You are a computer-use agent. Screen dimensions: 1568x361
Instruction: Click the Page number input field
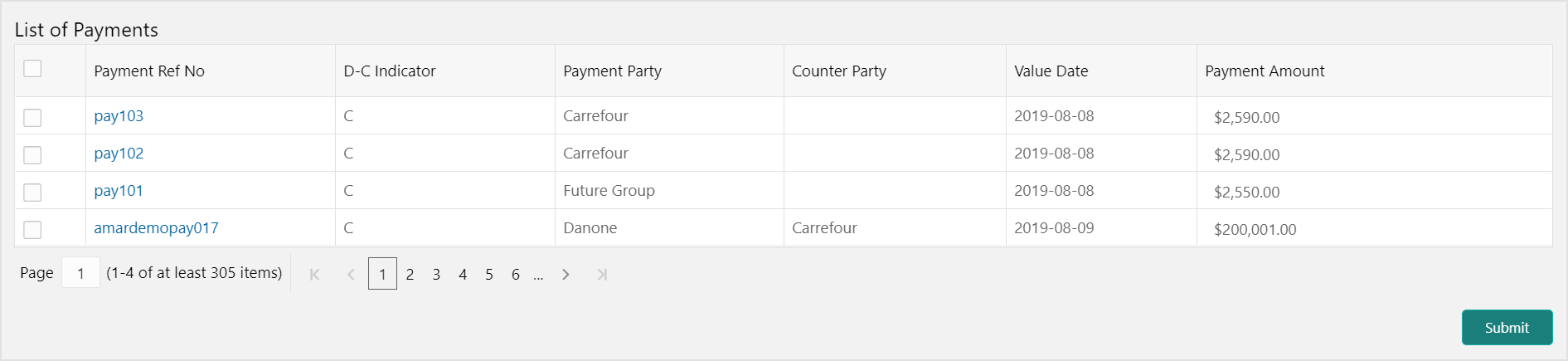[80, 273]
